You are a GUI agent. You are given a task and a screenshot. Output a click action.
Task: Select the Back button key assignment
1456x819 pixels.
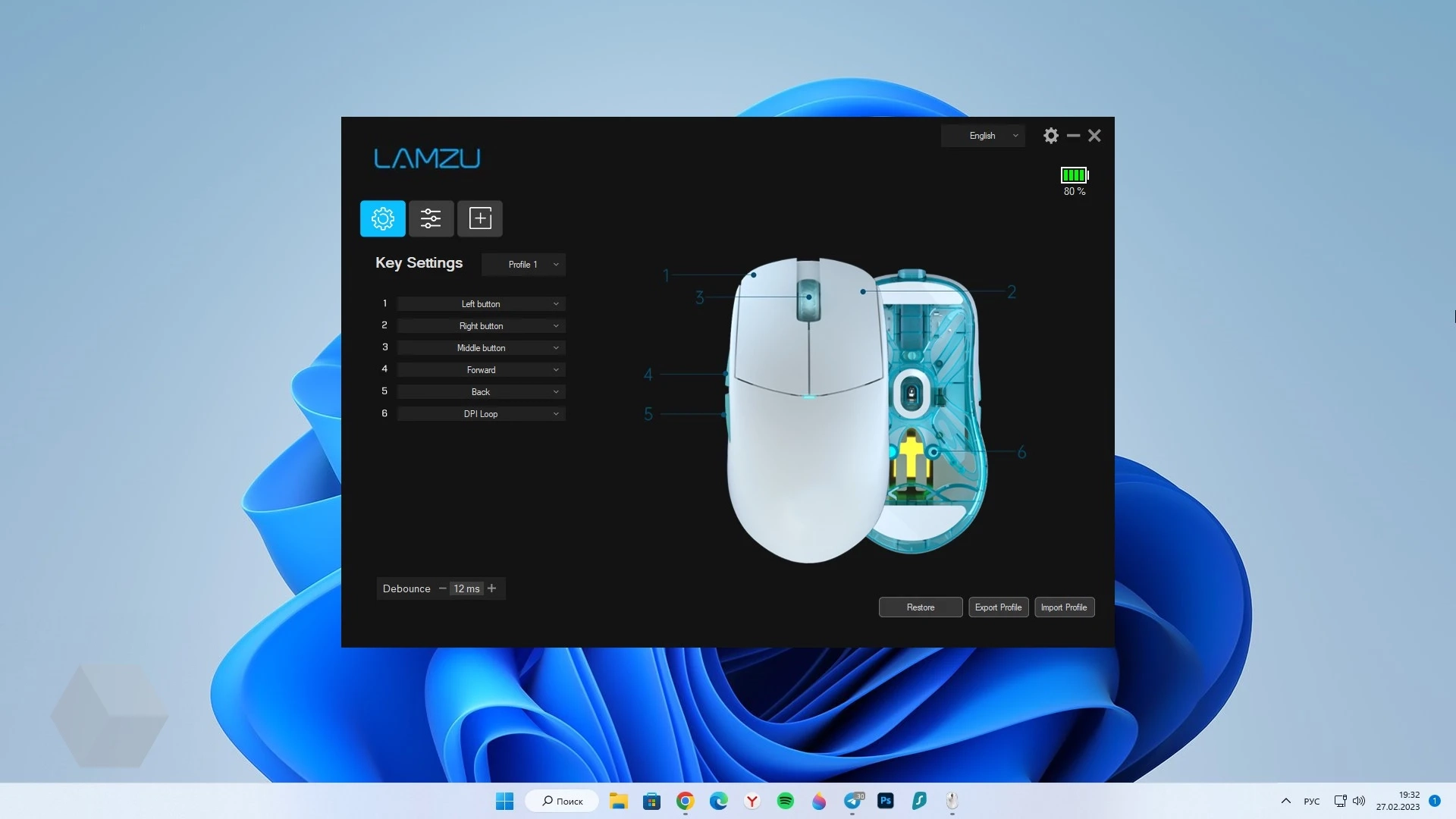480,391
